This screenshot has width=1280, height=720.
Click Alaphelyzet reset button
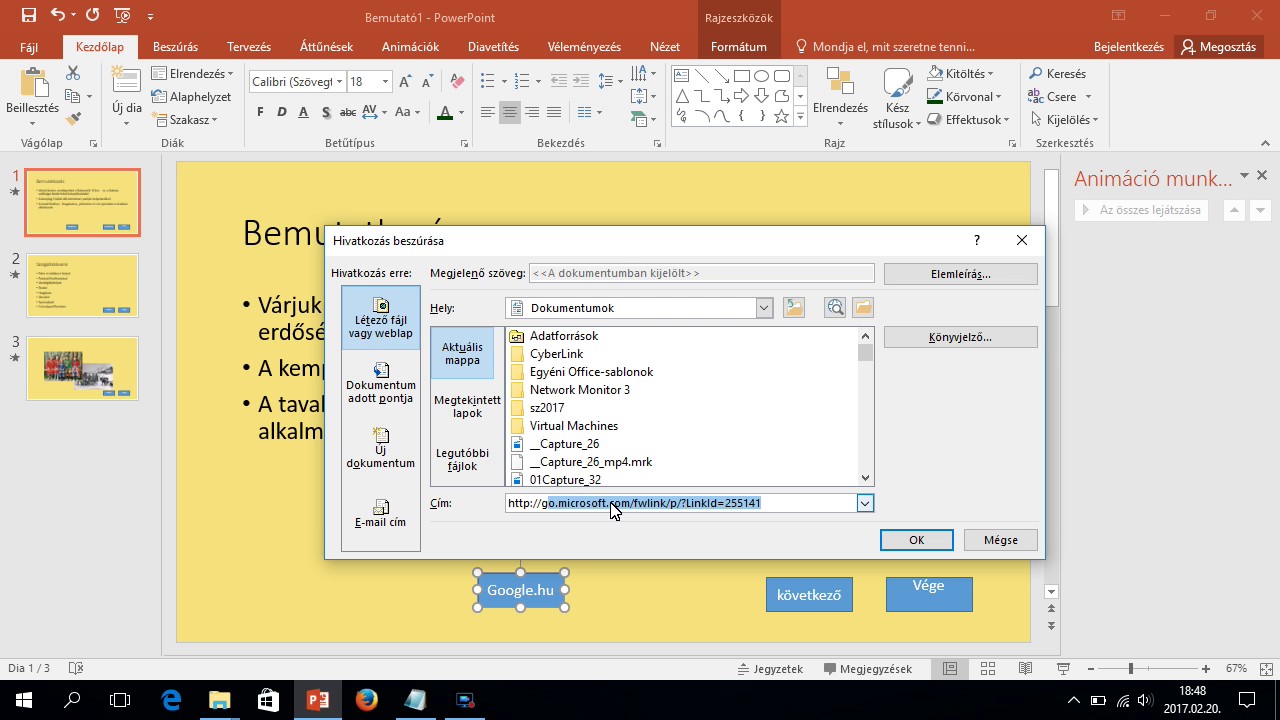[x=192, y=97]
